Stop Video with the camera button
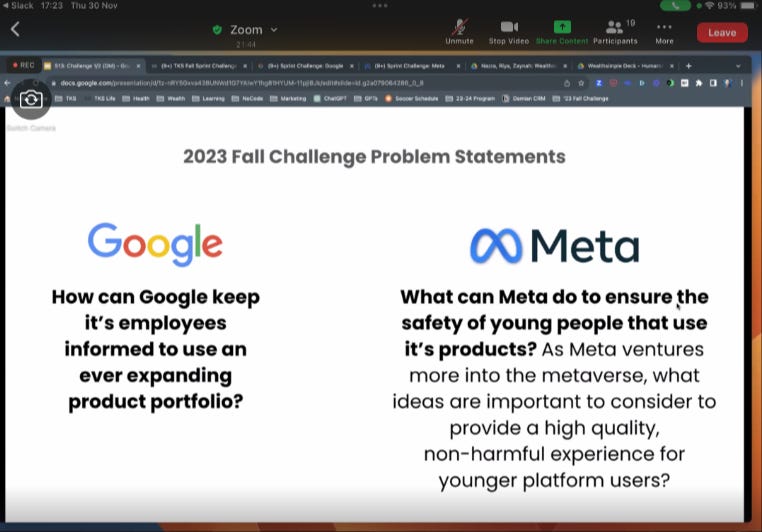This screenshot has width=762, height=532. click(509, 32)
